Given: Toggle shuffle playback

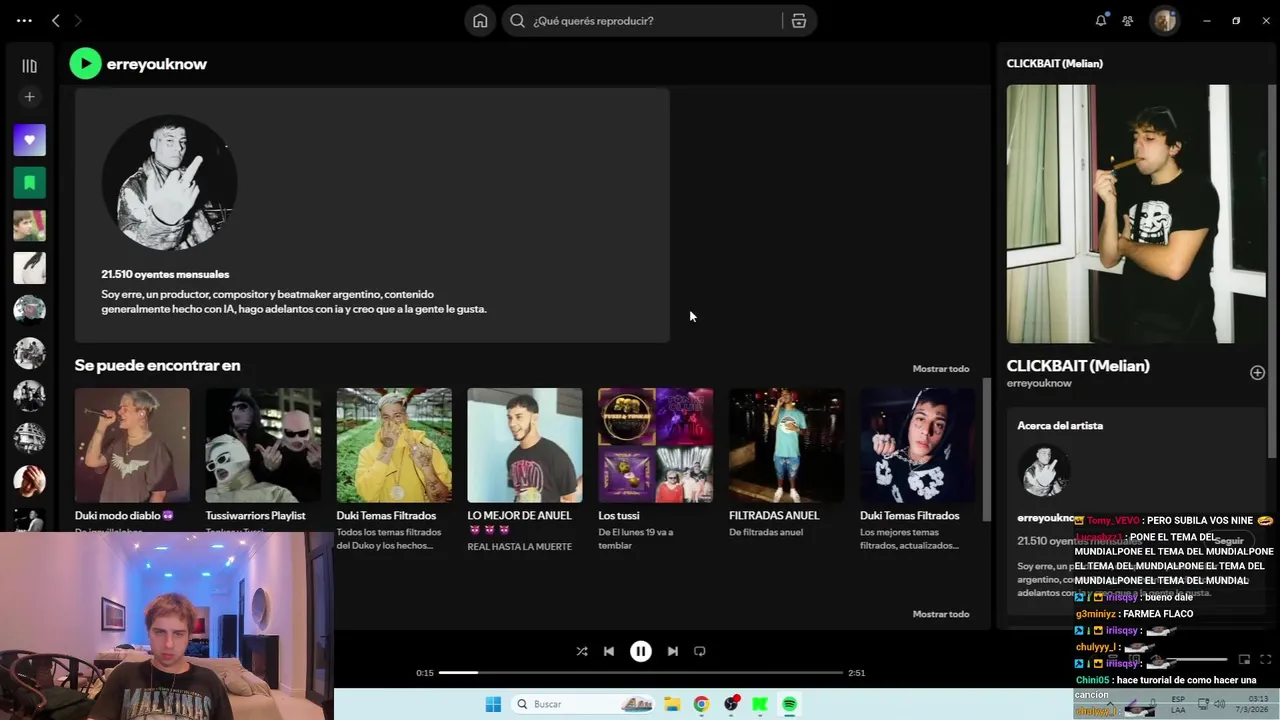Looking at the screenshot, I should coord(582,651).
